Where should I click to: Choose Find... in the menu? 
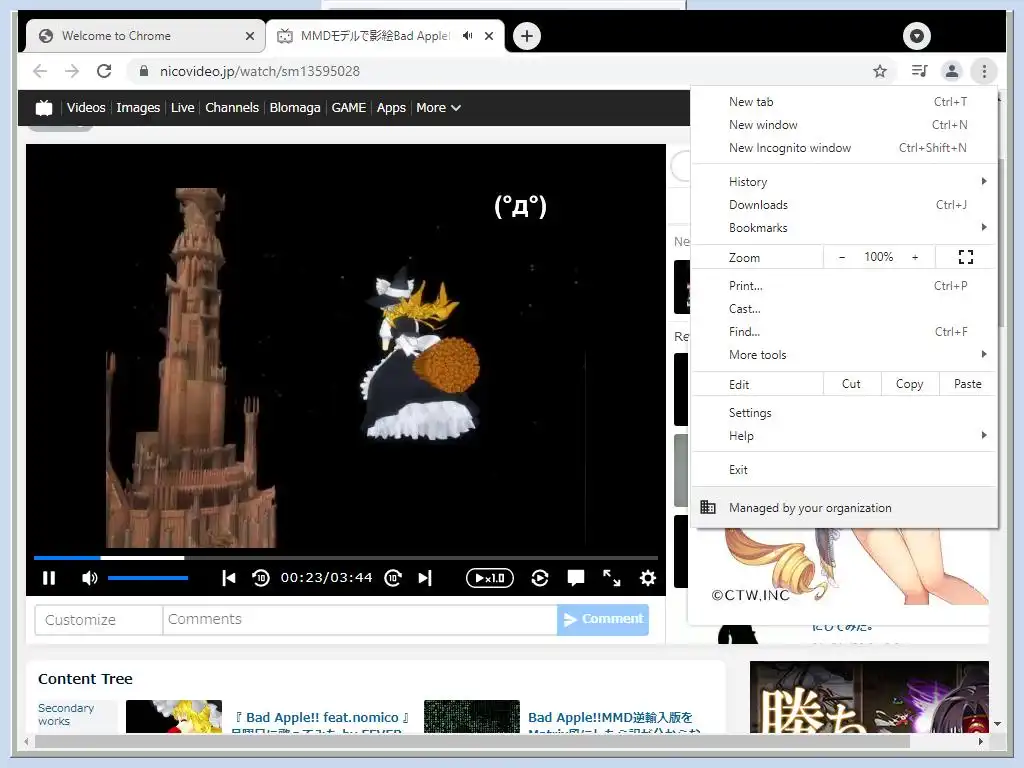click(x=843, y=332)
